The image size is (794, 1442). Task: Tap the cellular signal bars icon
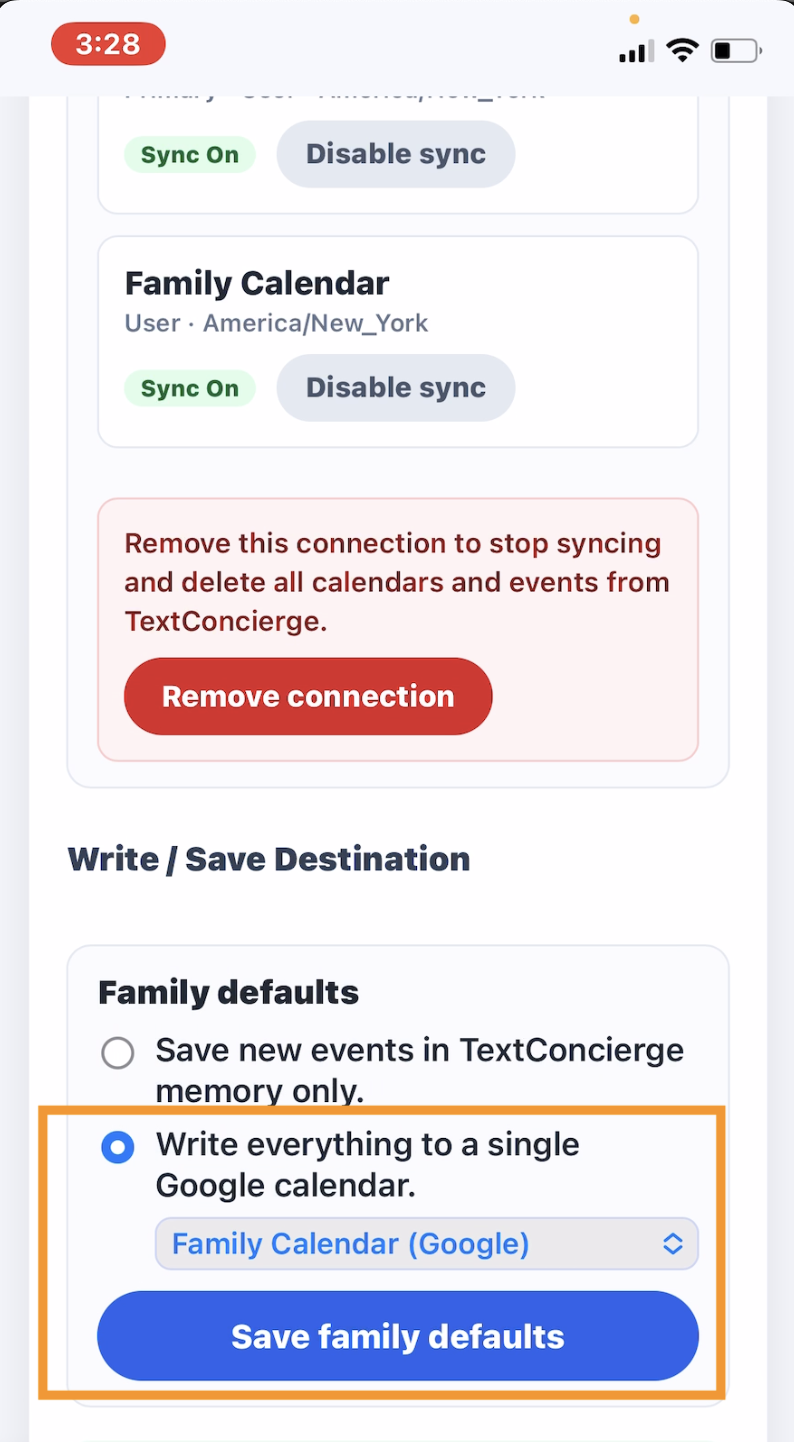[636, 50]
